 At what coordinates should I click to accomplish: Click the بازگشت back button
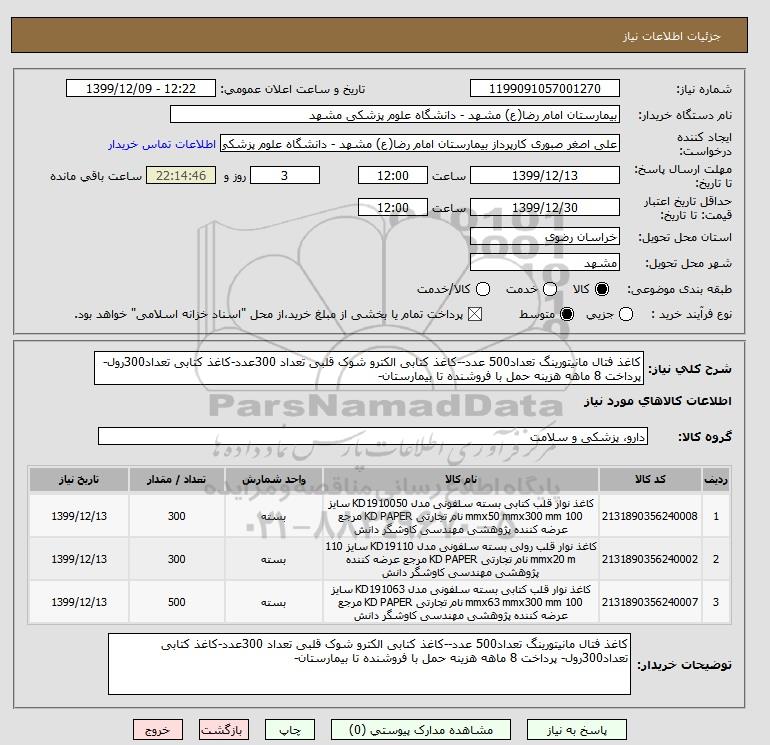[x=223, y=730]
